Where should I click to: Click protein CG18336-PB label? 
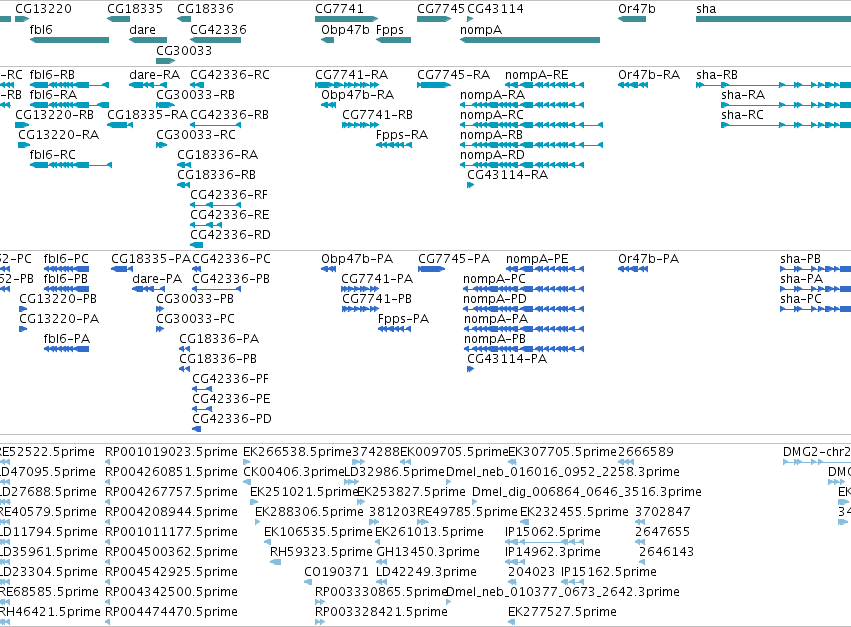218,359
